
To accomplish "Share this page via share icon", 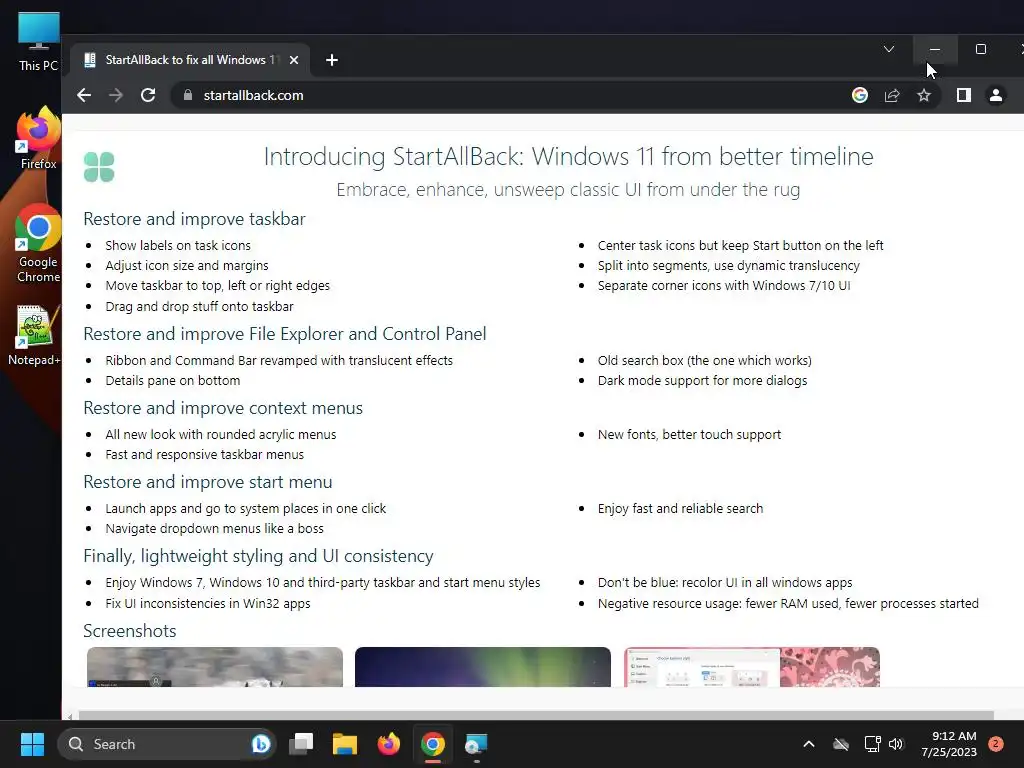I will 891,95.
